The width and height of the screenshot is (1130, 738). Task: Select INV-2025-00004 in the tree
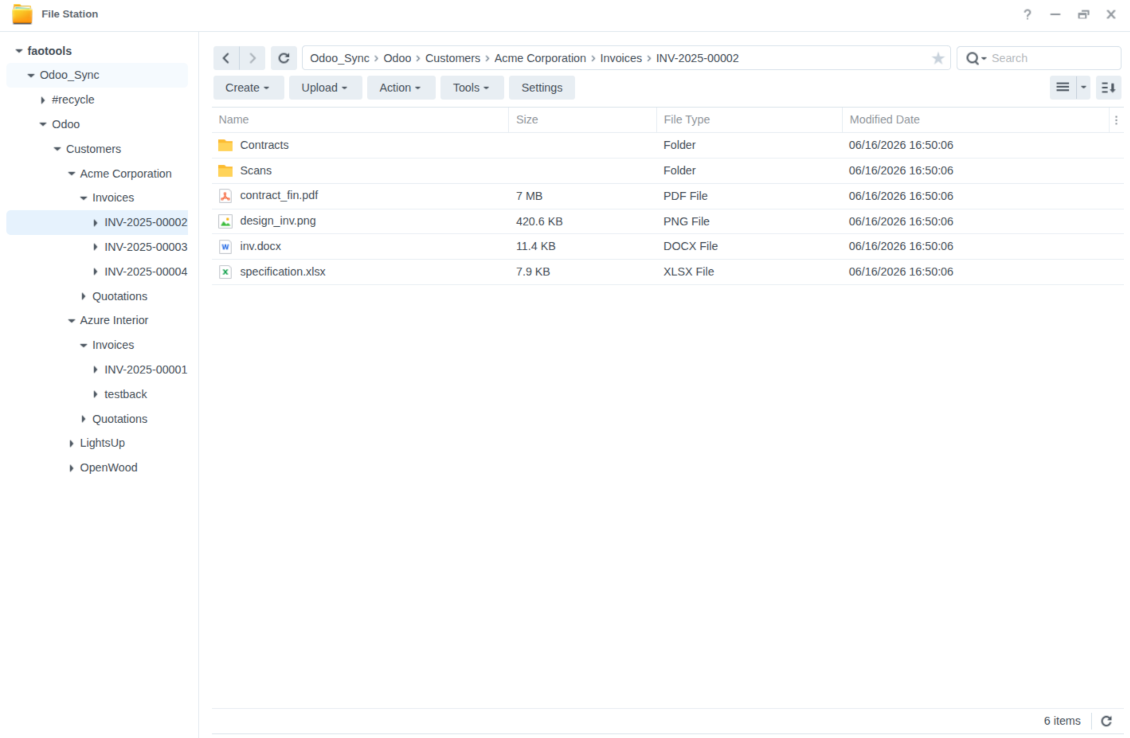point(146,272)
